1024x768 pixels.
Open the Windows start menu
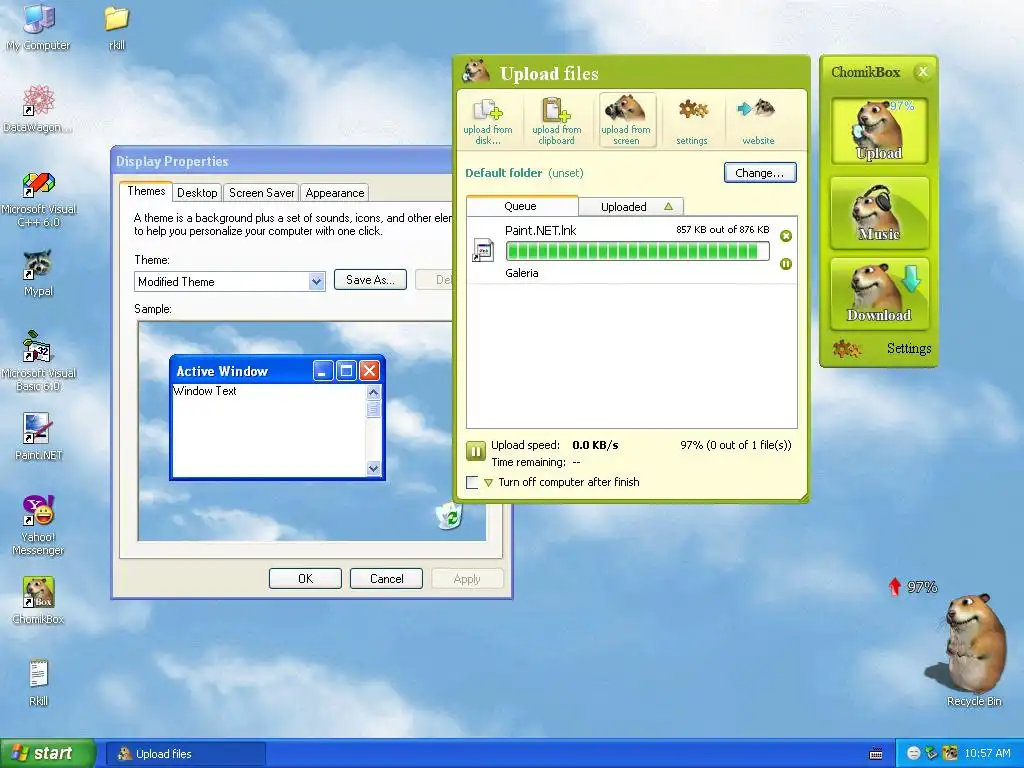[x=48, y=753]
